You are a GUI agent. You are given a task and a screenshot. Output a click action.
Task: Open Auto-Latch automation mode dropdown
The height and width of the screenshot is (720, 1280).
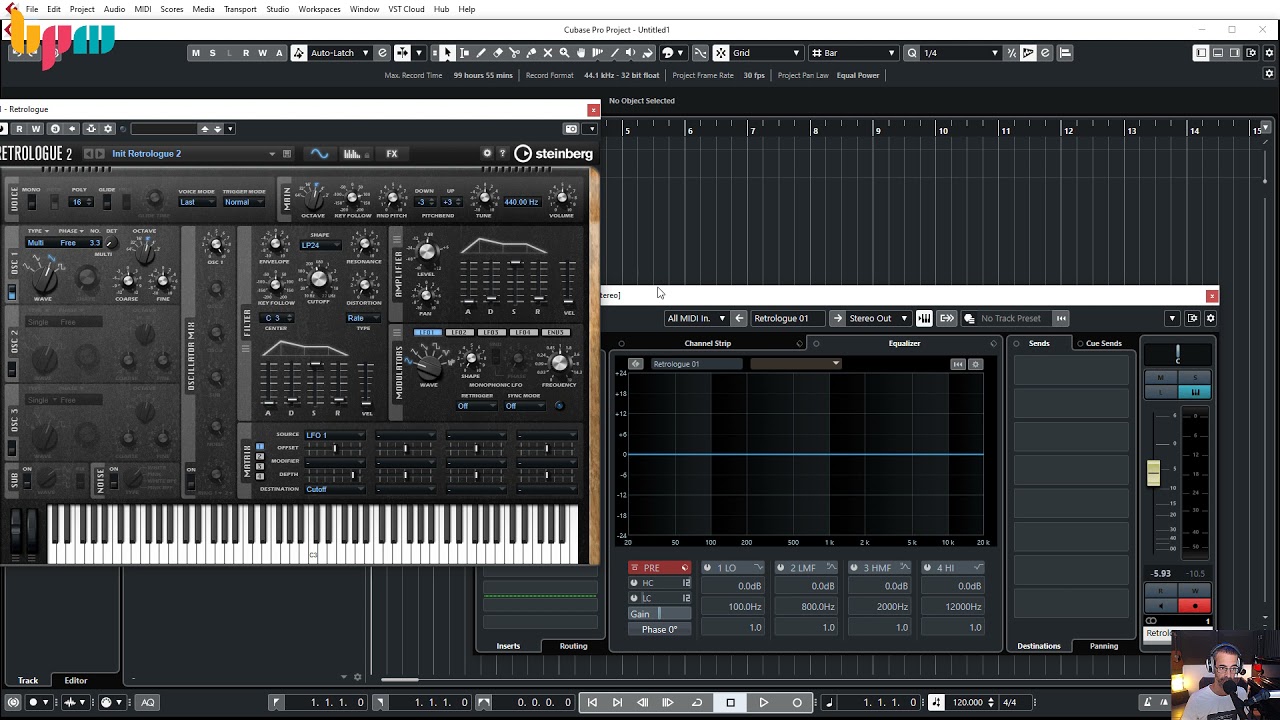point(339,53)
